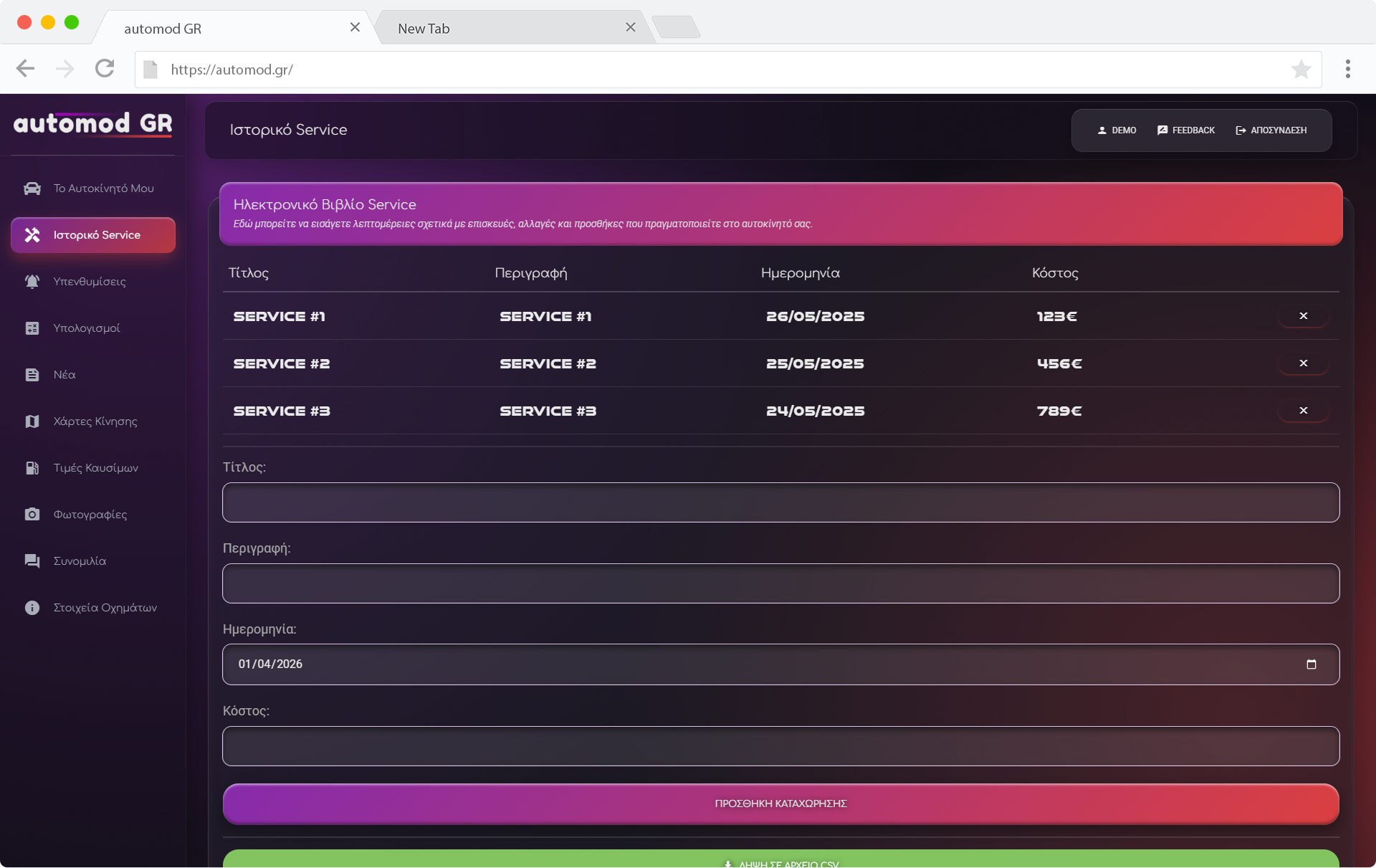
Task: Open the FEEDBACK button in the header
Action: [1186, 130]
